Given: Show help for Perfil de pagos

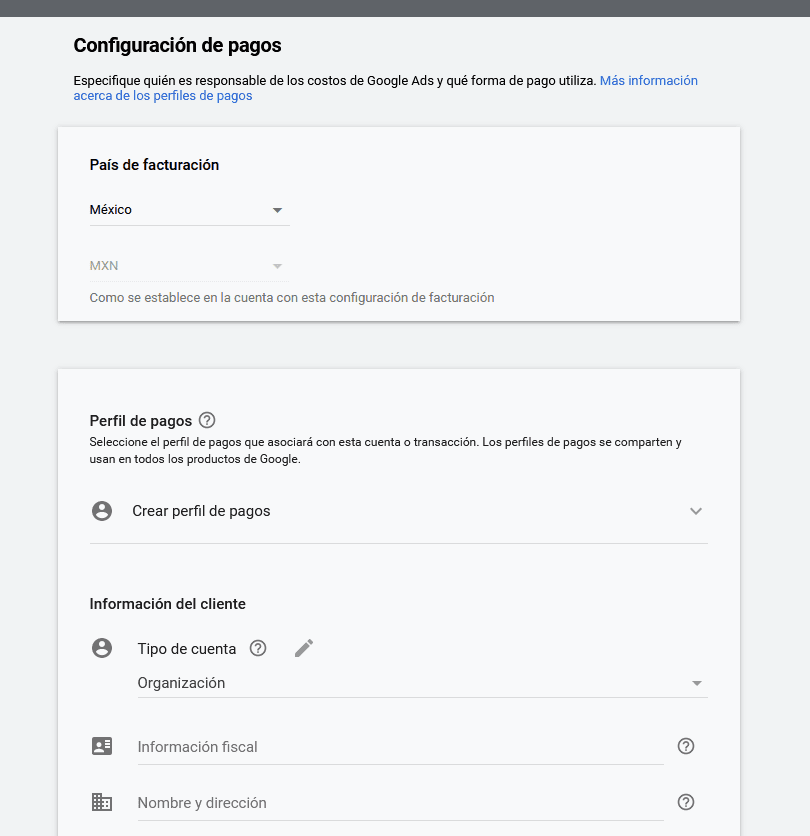Looking at the screenshot, I should tap(207, 420).
